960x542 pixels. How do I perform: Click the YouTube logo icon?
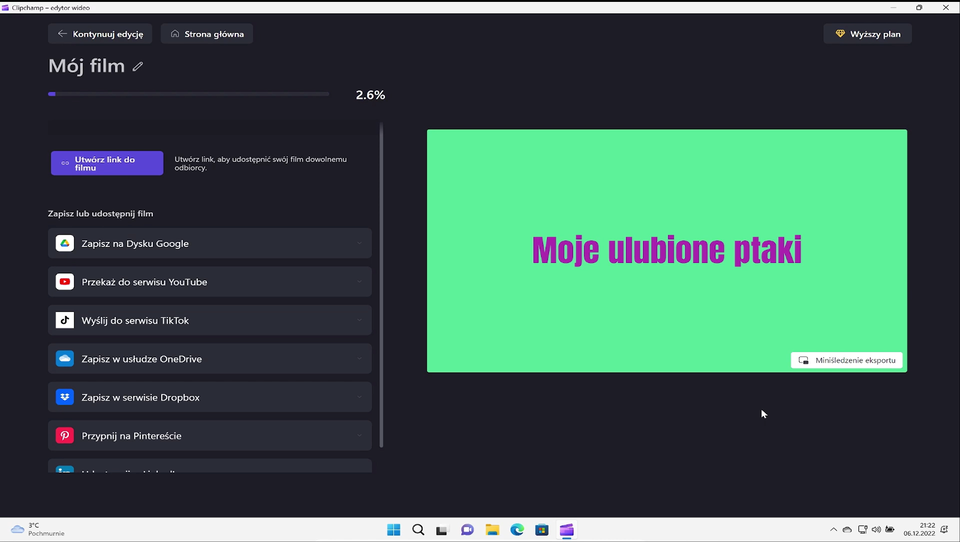coord(64,282)
